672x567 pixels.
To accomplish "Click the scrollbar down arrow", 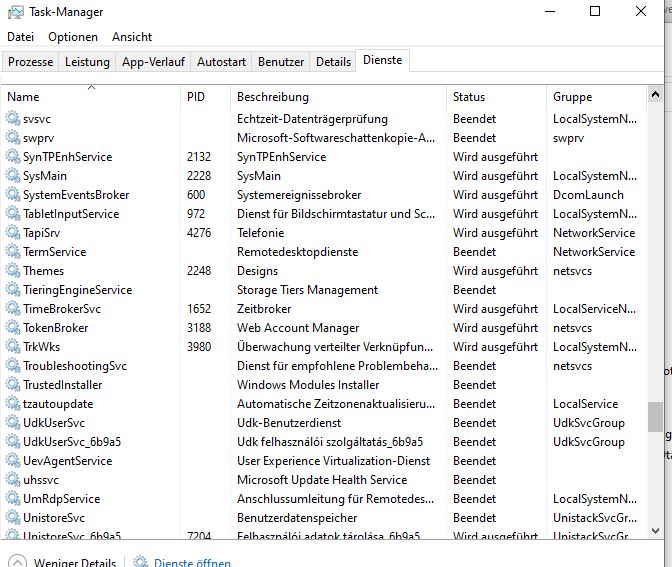I will click(x=655, y=531).
